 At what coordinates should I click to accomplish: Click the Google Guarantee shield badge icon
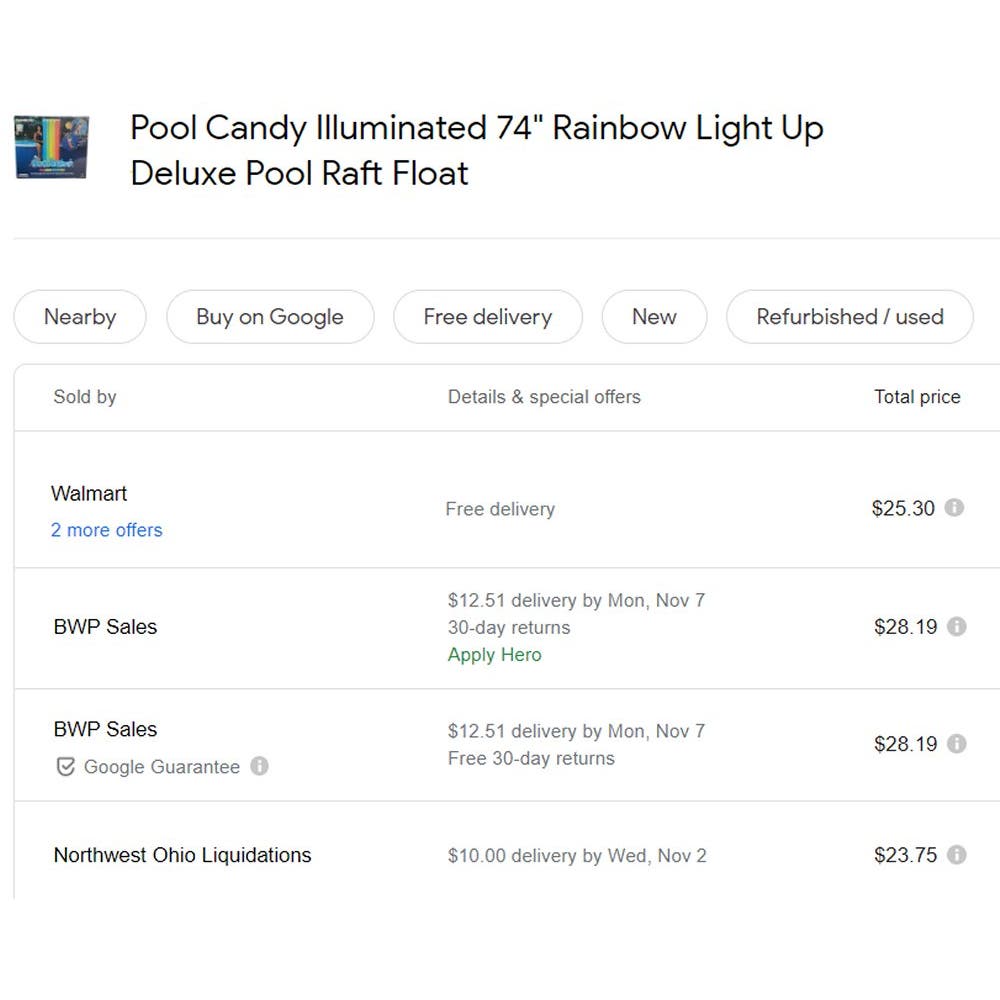(x=65, y=767)
